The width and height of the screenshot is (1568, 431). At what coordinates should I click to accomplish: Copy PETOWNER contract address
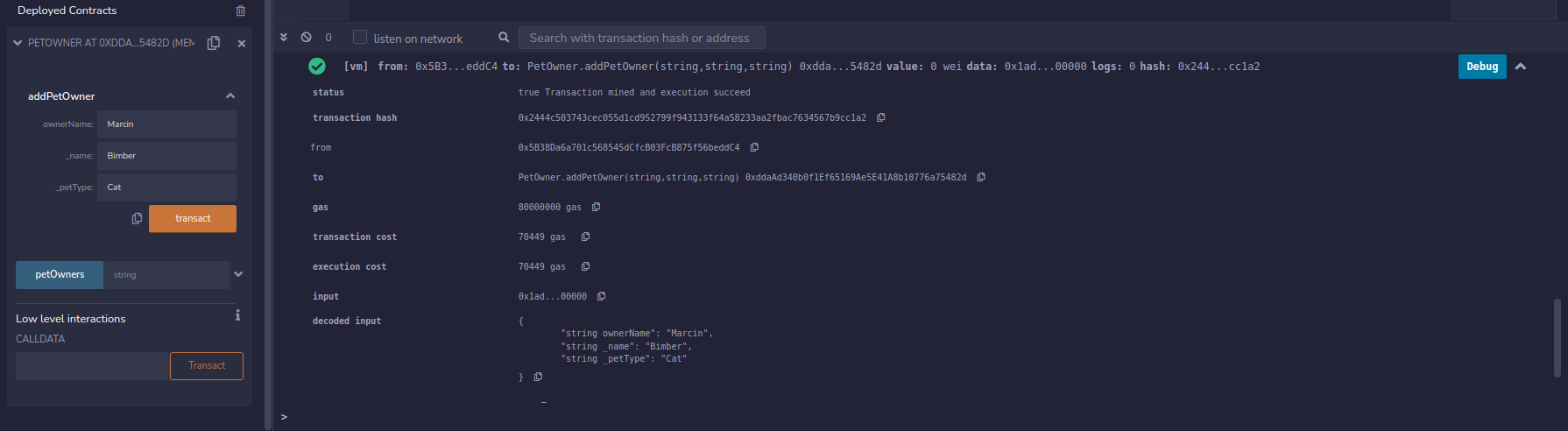tap(213, 43)
